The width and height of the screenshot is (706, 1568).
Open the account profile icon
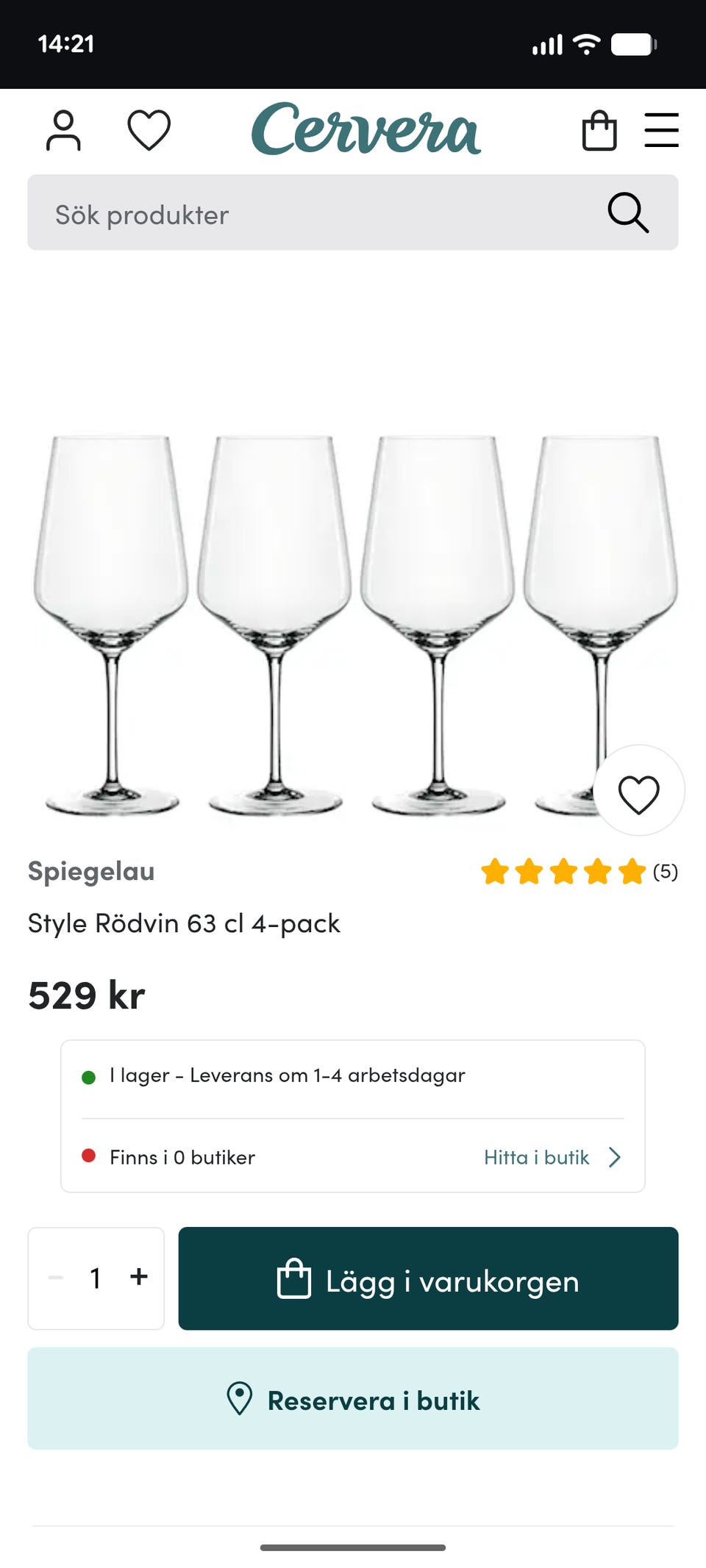point(65,130)
